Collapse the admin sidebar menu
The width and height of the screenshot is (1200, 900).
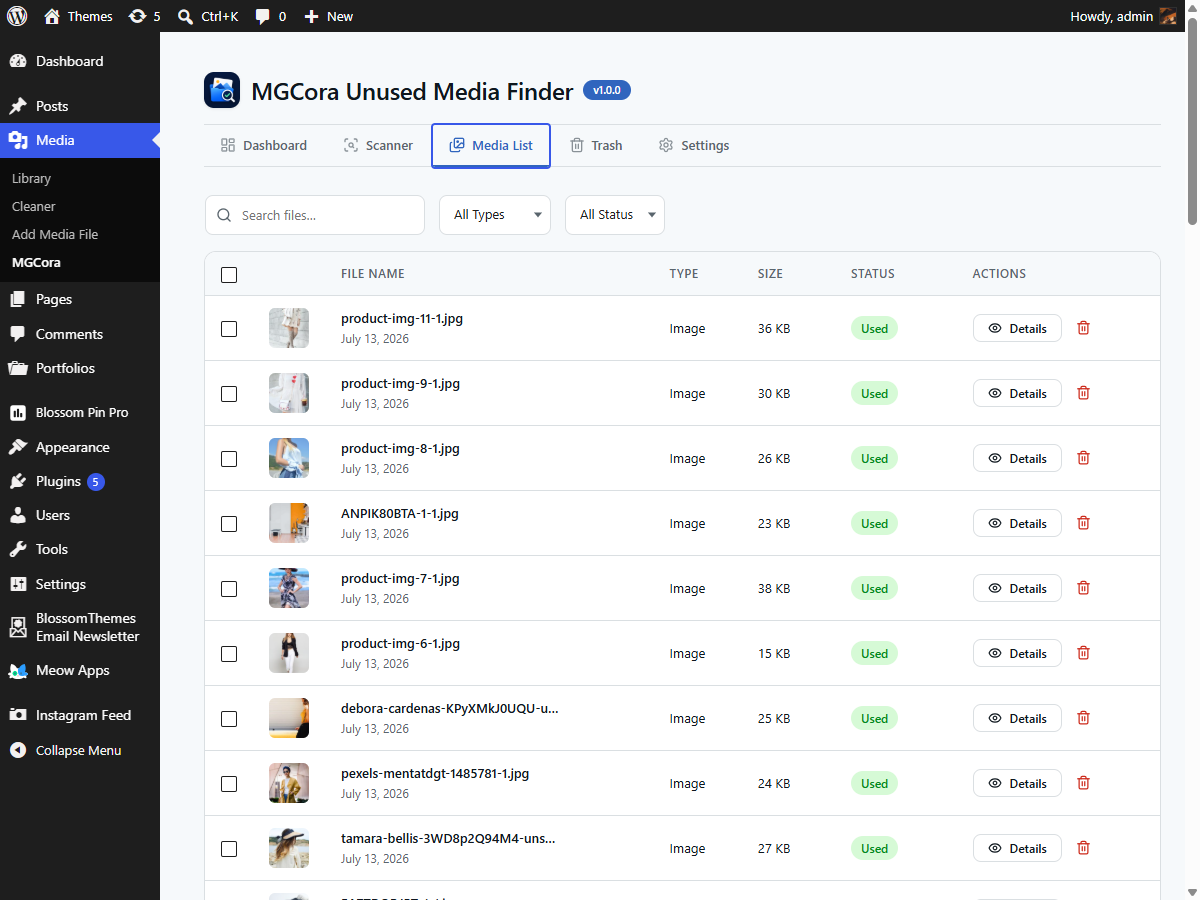tap(80, 750)
